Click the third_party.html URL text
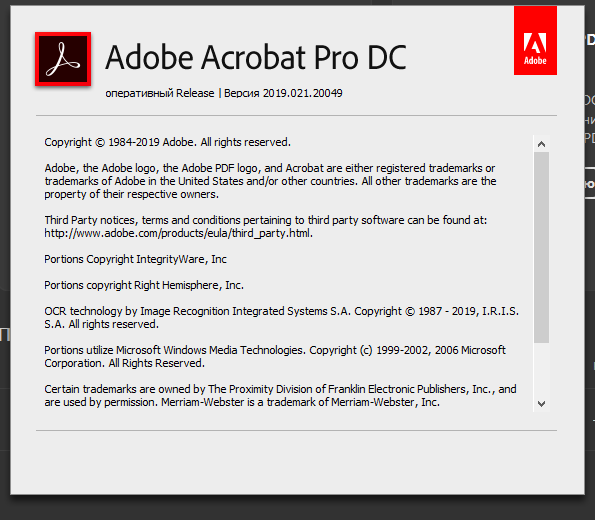595x520 pixels. click(x=178, y=233)
